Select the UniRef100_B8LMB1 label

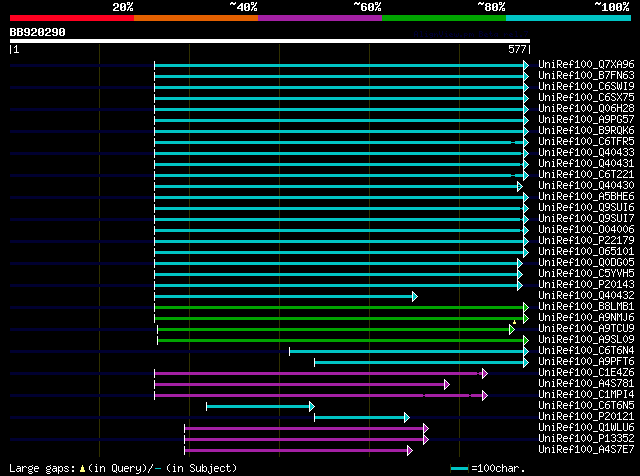(586, 307)
